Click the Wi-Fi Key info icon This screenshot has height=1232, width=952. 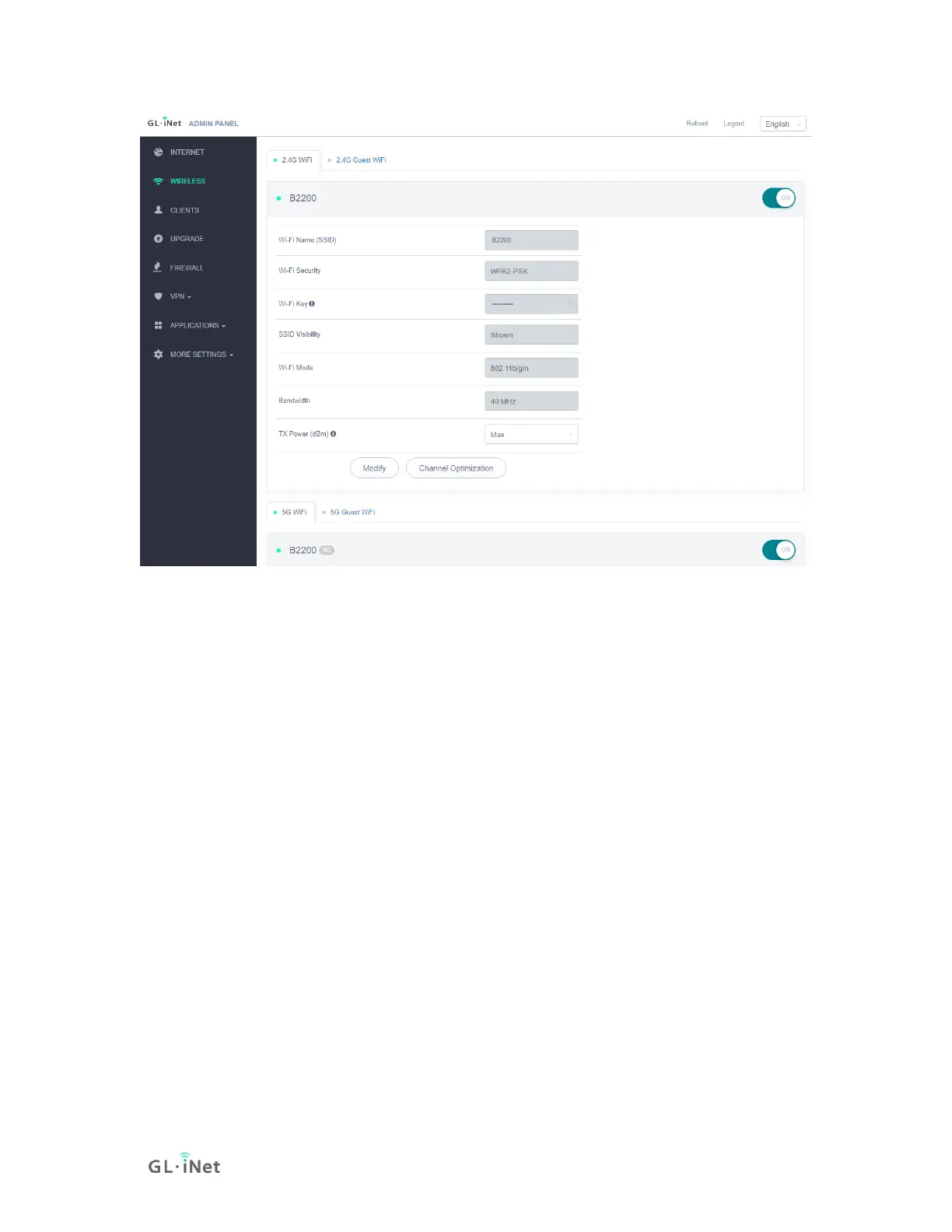coord(312,304)
